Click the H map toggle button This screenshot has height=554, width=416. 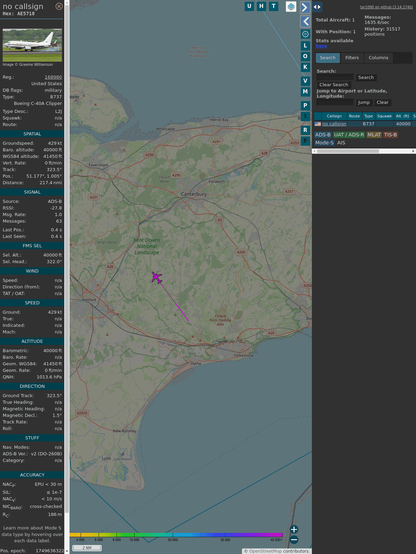point(261,6)
